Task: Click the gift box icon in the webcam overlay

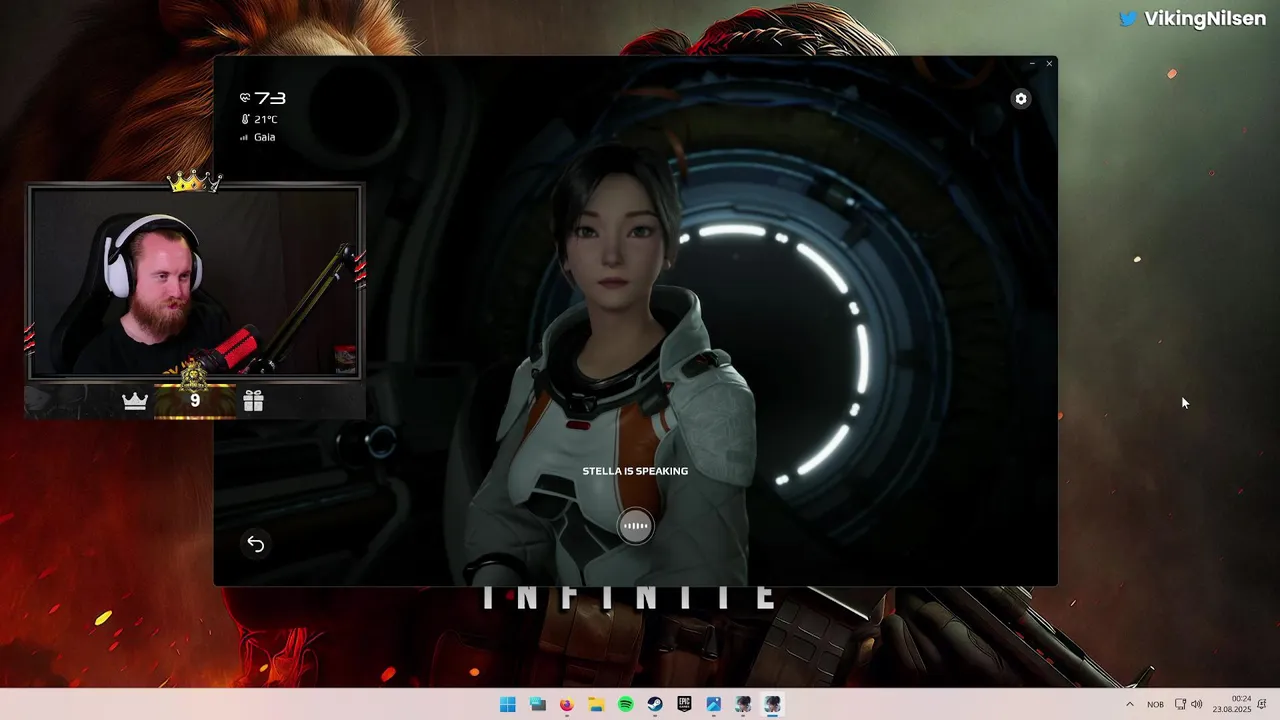Action: coord(253,401)
